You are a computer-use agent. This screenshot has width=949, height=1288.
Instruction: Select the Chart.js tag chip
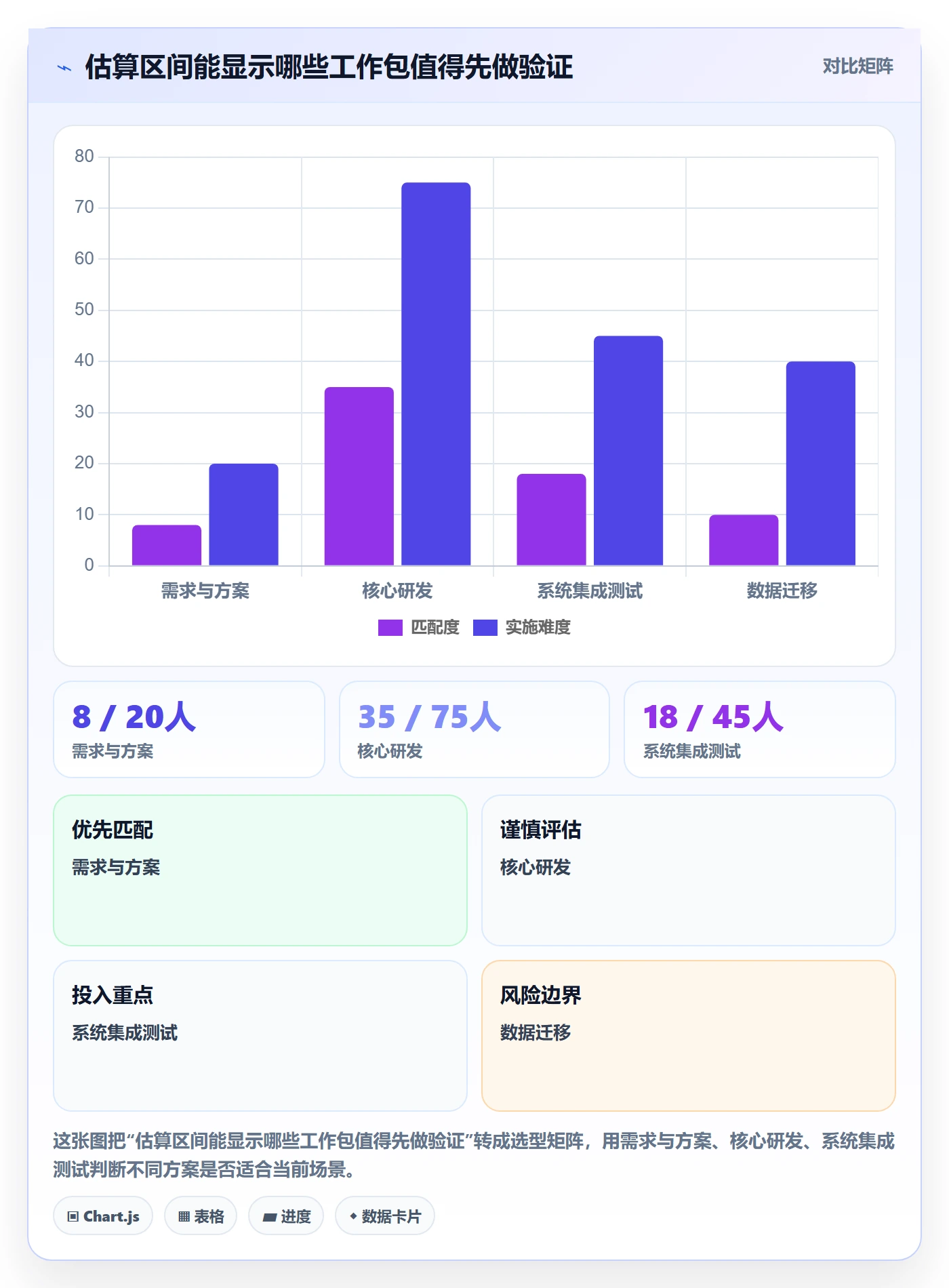[103, 1216]
